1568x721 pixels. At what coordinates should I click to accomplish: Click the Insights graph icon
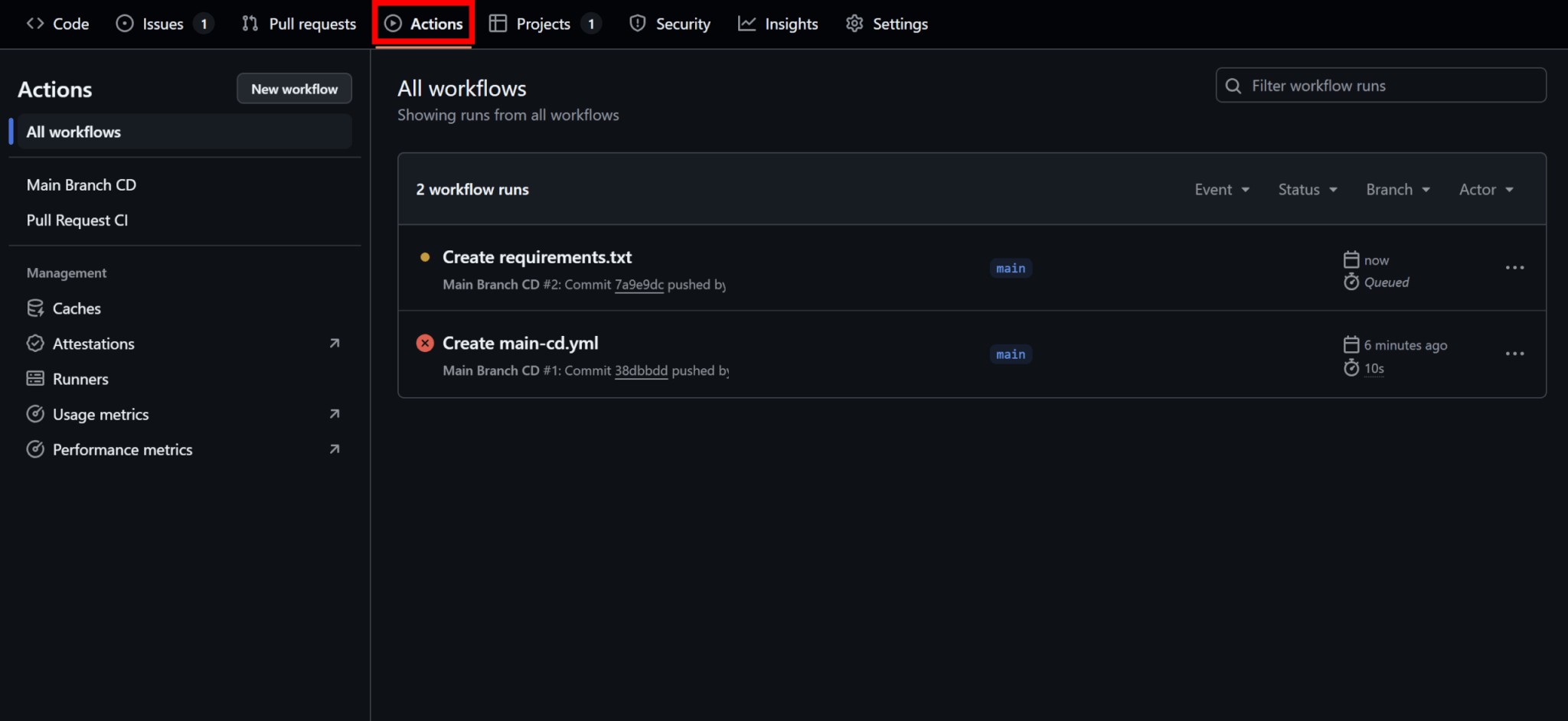tap(746, 24)
